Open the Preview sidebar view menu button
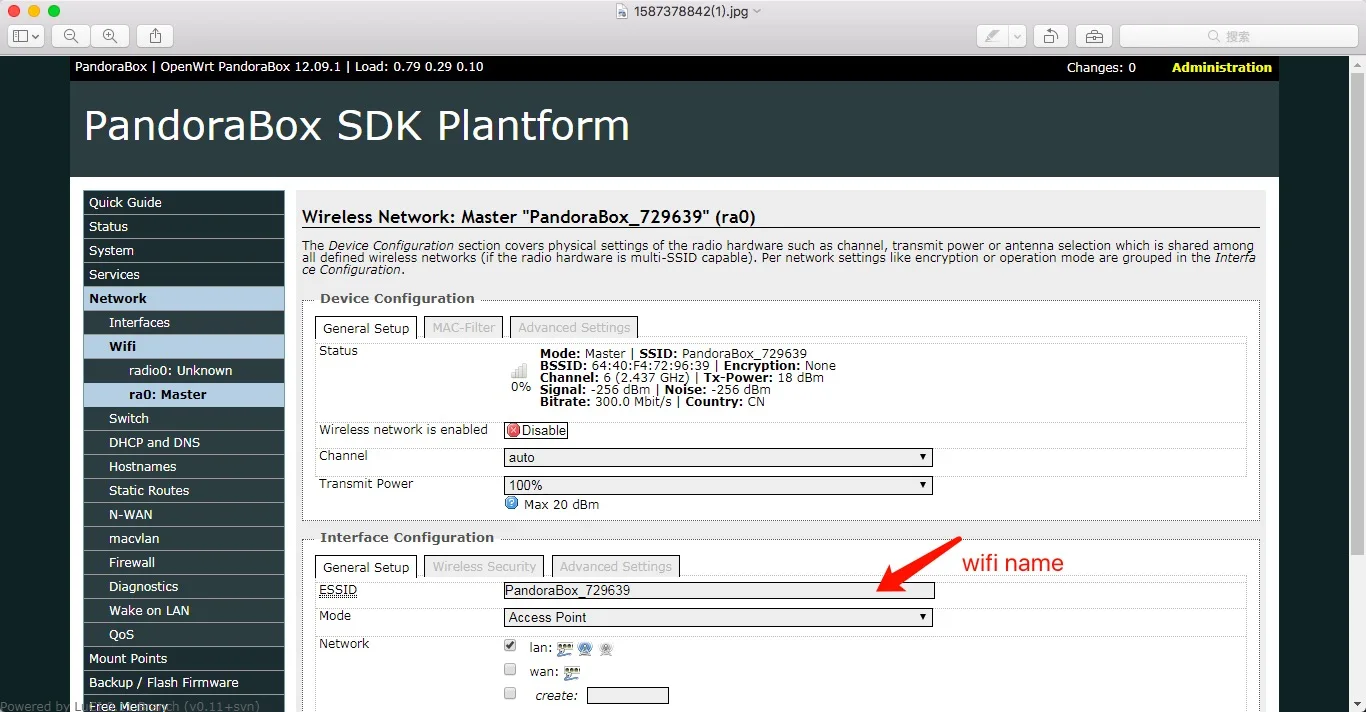This screenshot has height=712, width=1366. 26,36
